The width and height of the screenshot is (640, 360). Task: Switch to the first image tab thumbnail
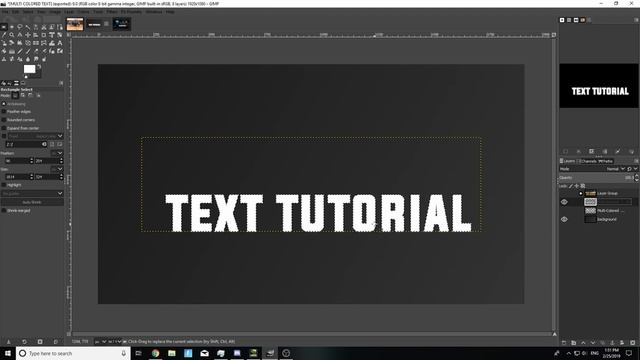[x=75, y=24]
